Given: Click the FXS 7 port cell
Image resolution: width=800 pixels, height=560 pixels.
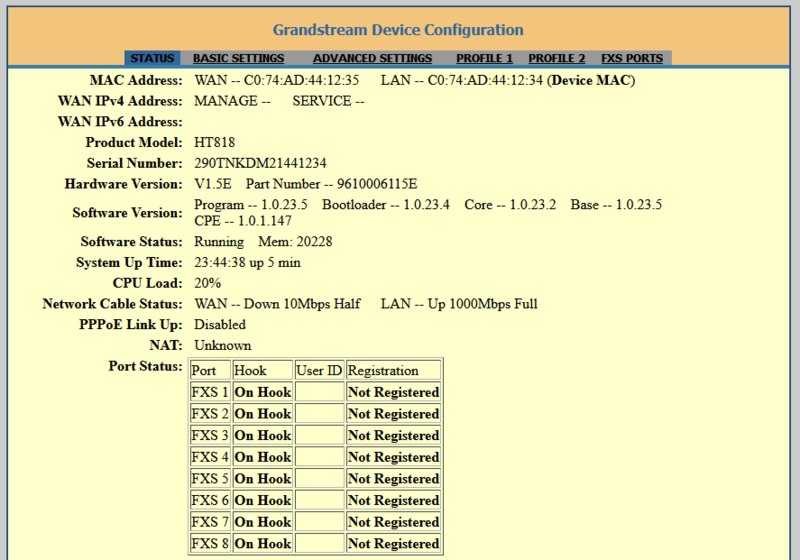Looking at the screenshot, I should [210, 522].
